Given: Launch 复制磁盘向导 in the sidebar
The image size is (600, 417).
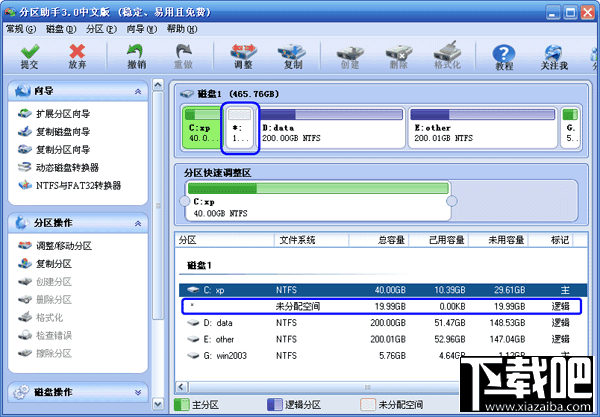Looking at the screenshot, I should click(54, 132).
